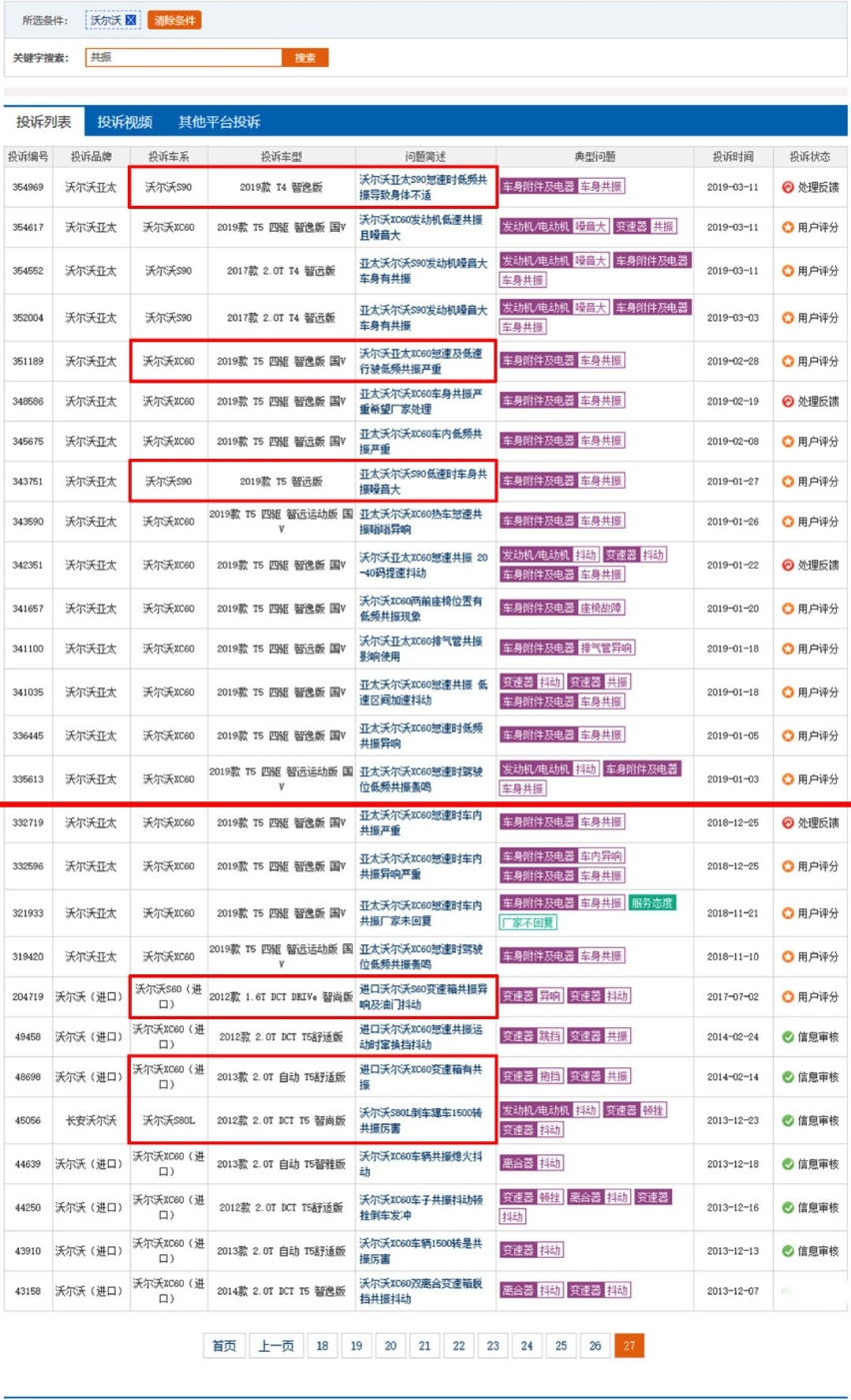Click the 信息审核 checkmark icon for complaint 49458

pos(787,1036)
